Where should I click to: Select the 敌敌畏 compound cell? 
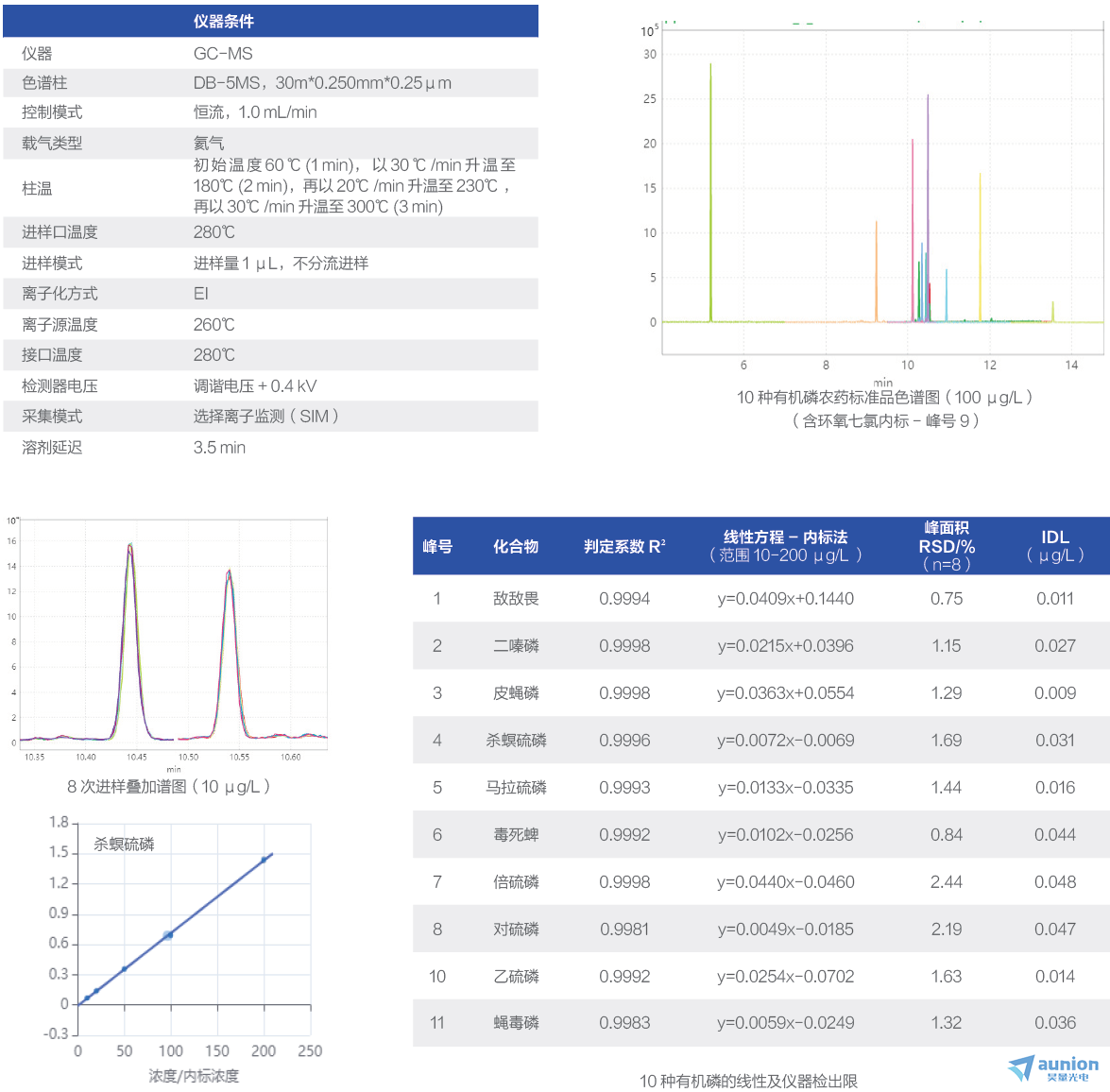(x=516, y=599)
